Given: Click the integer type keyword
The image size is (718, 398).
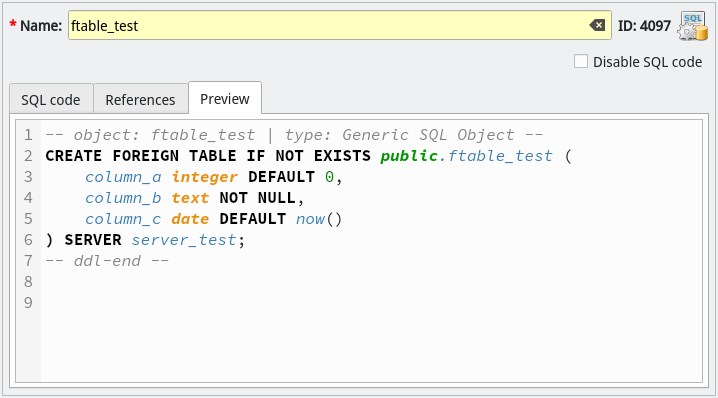Looking at the screenshot, I should click(205, 177).
